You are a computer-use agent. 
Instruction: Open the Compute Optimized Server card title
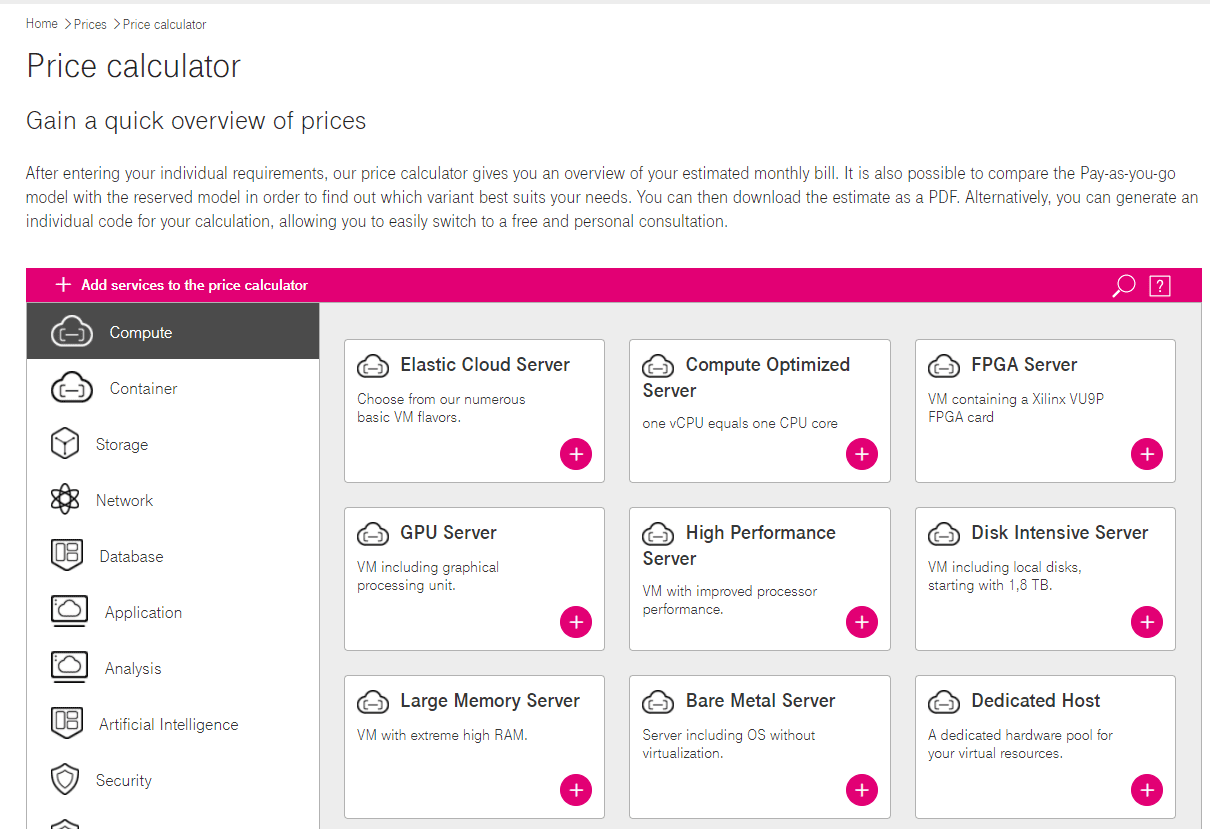[x=746, y=377]
